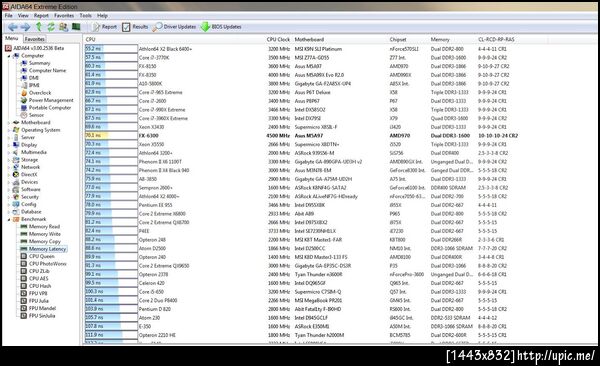
Task: Select the Computer Name tree item
Action: pyautogui.click(x=43, y=70)
